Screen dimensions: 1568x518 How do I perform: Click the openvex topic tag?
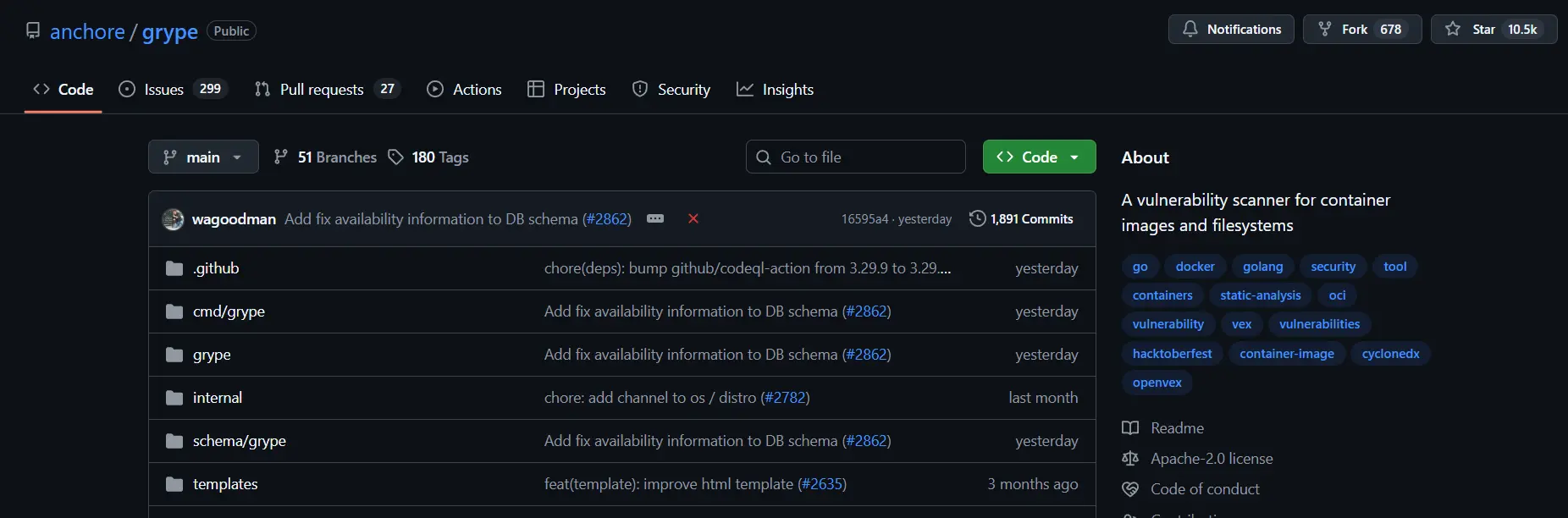point(1157,383)
